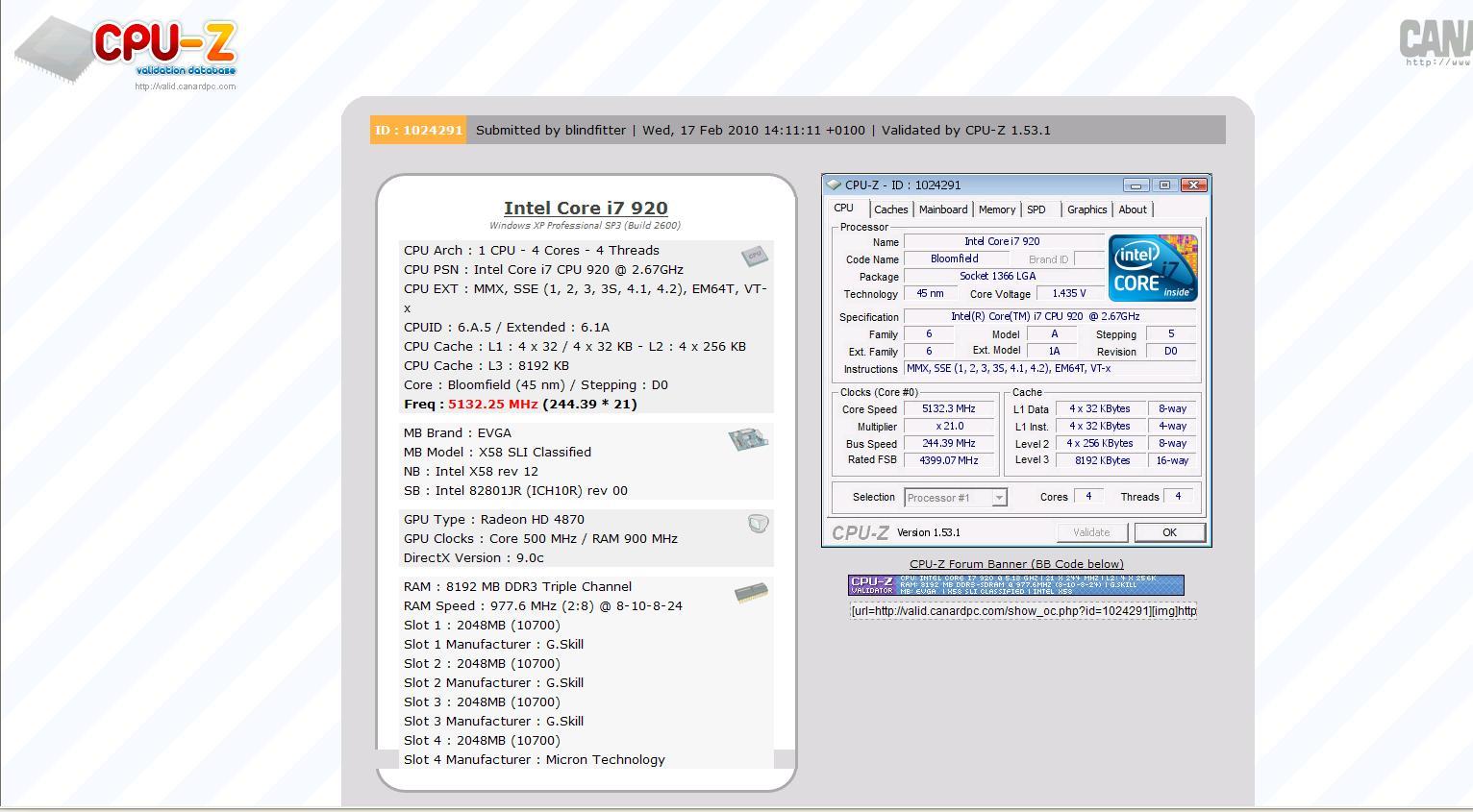Click the ID : 1024291 orange badge
Viewport: 1473px width, 812px height.
[x=418, y=130]
